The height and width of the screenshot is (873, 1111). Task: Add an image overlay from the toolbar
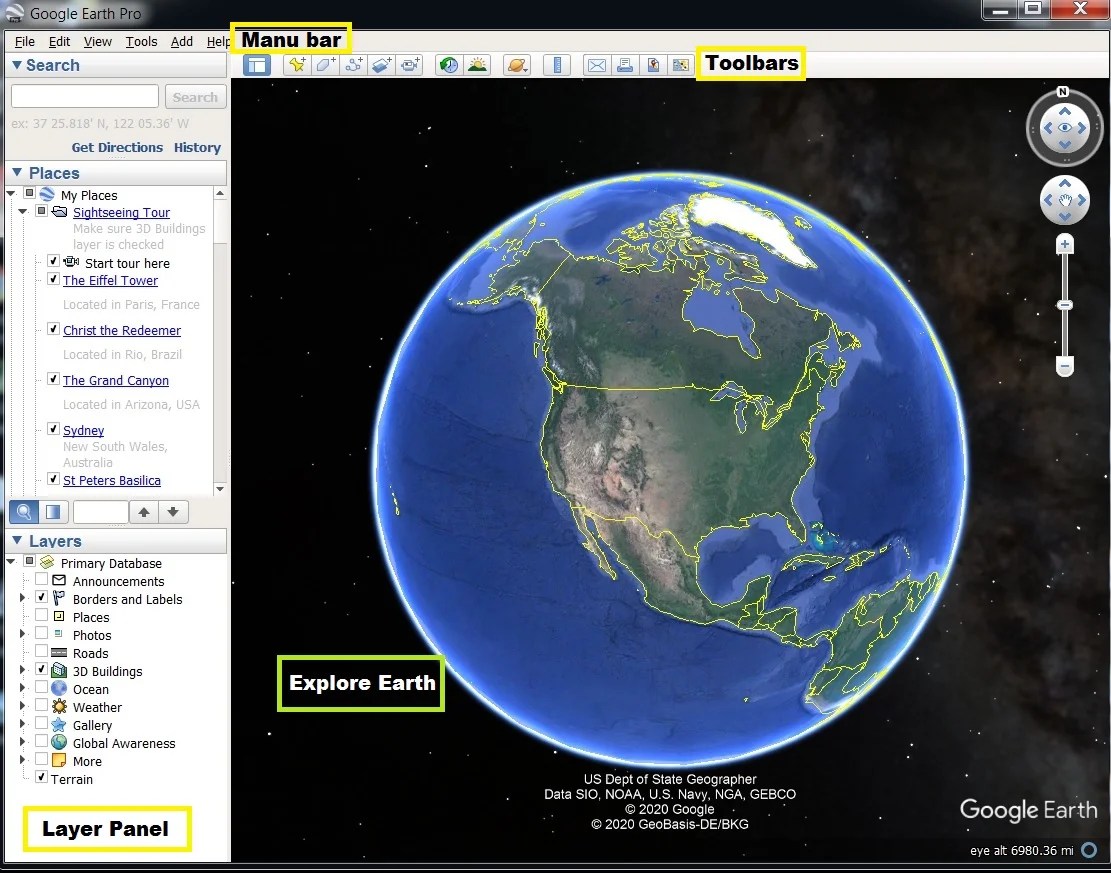pyautogui.click(x=381, y=65)
